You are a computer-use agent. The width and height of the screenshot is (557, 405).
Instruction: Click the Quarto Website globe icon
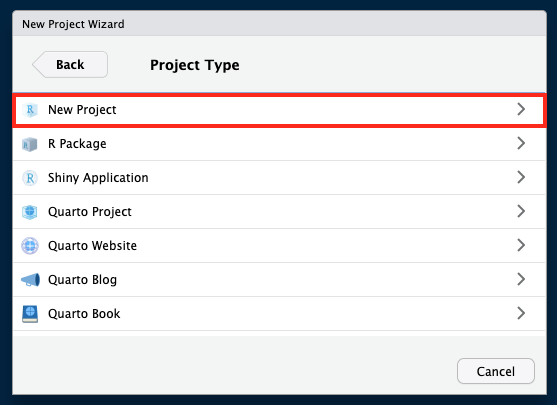tap(30, 245)
